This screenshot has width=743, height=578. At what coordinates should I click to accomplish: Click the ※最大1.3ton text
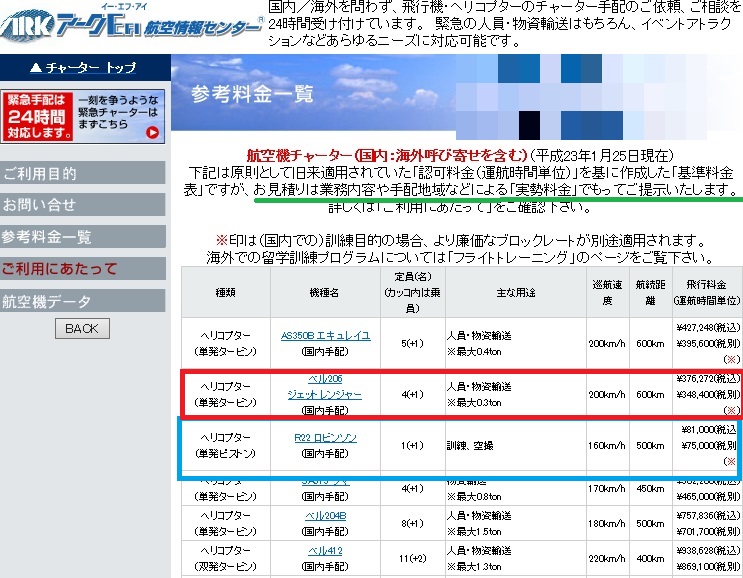click(474, 567)
